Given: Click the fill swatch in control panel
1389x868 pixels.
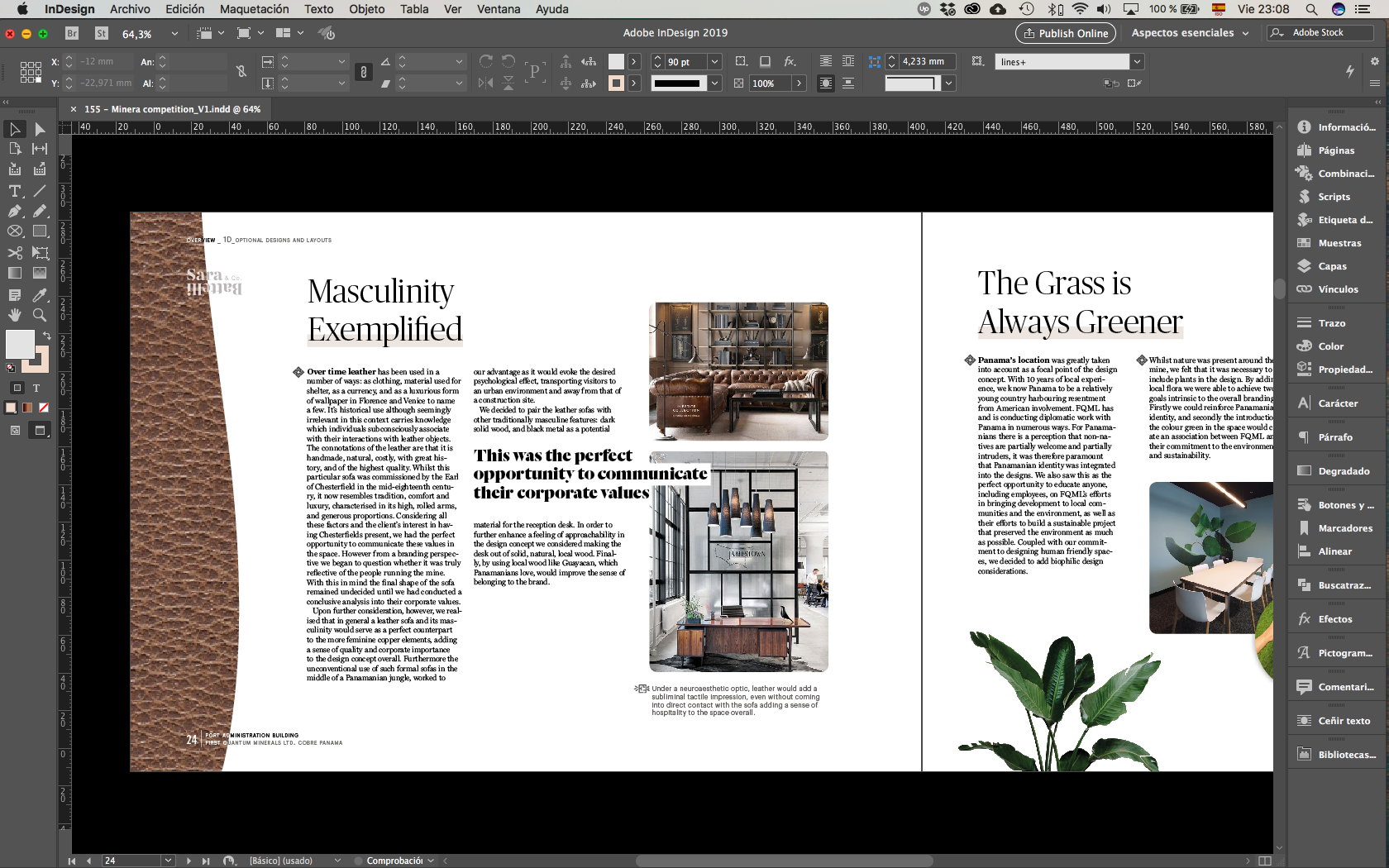Looking at the screenshot, I should point(616,61).
